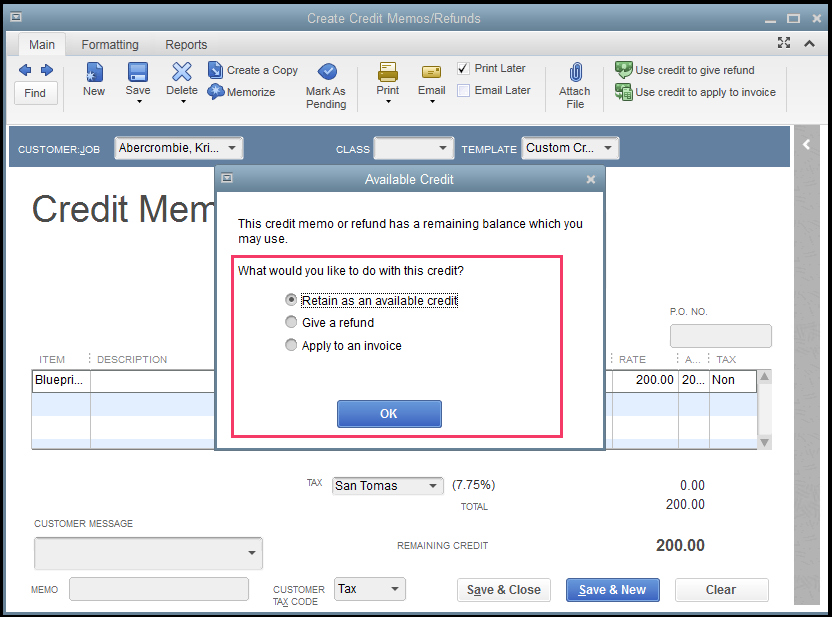Click OK in Available Credit dialog
Viewport: 832px width, 617px height.
(389, 414)
